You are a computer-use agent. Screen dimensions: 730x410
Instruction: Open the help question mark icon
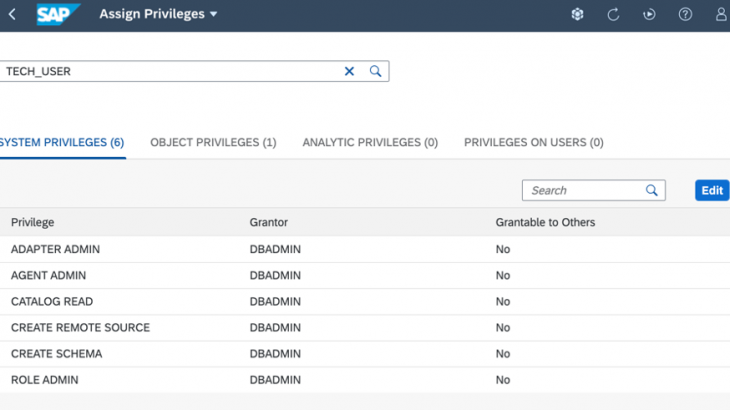tap(685, 15)
